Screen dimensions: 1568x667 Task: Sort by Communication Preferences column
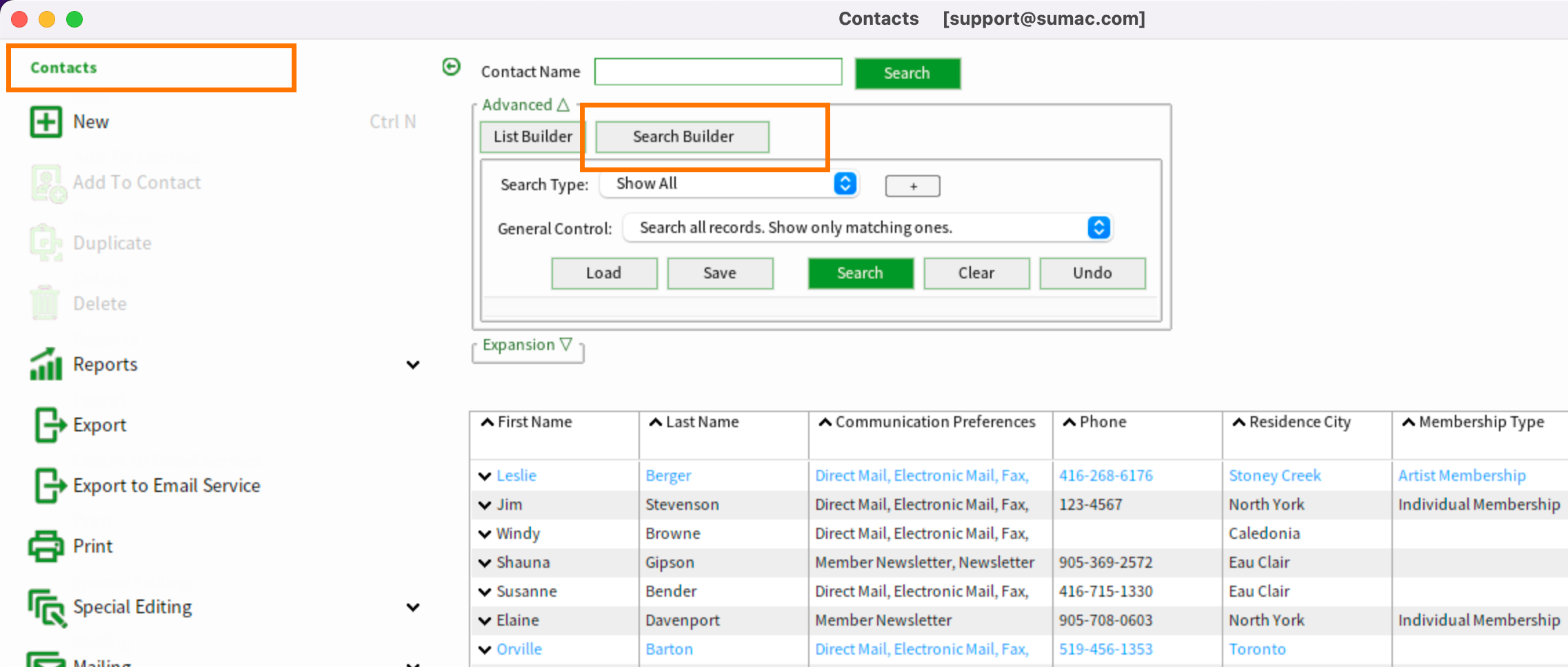(927, 422)
